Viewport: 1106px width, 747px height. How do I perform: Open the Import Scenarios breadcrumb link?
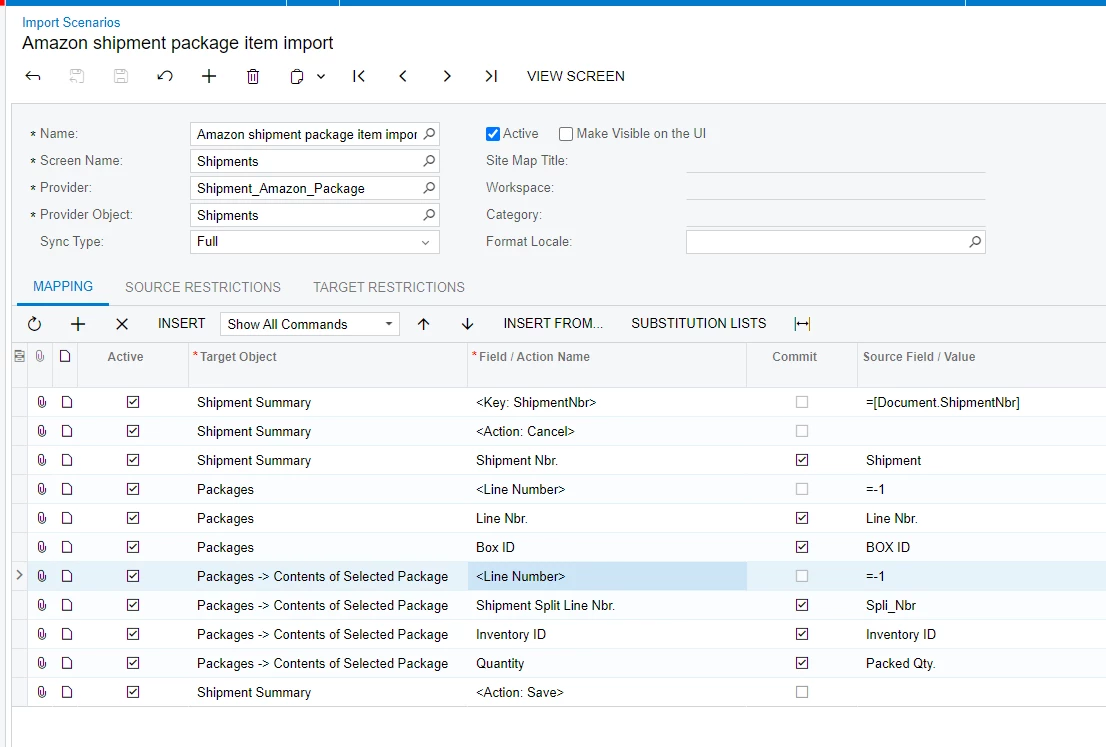coord(71,23)
